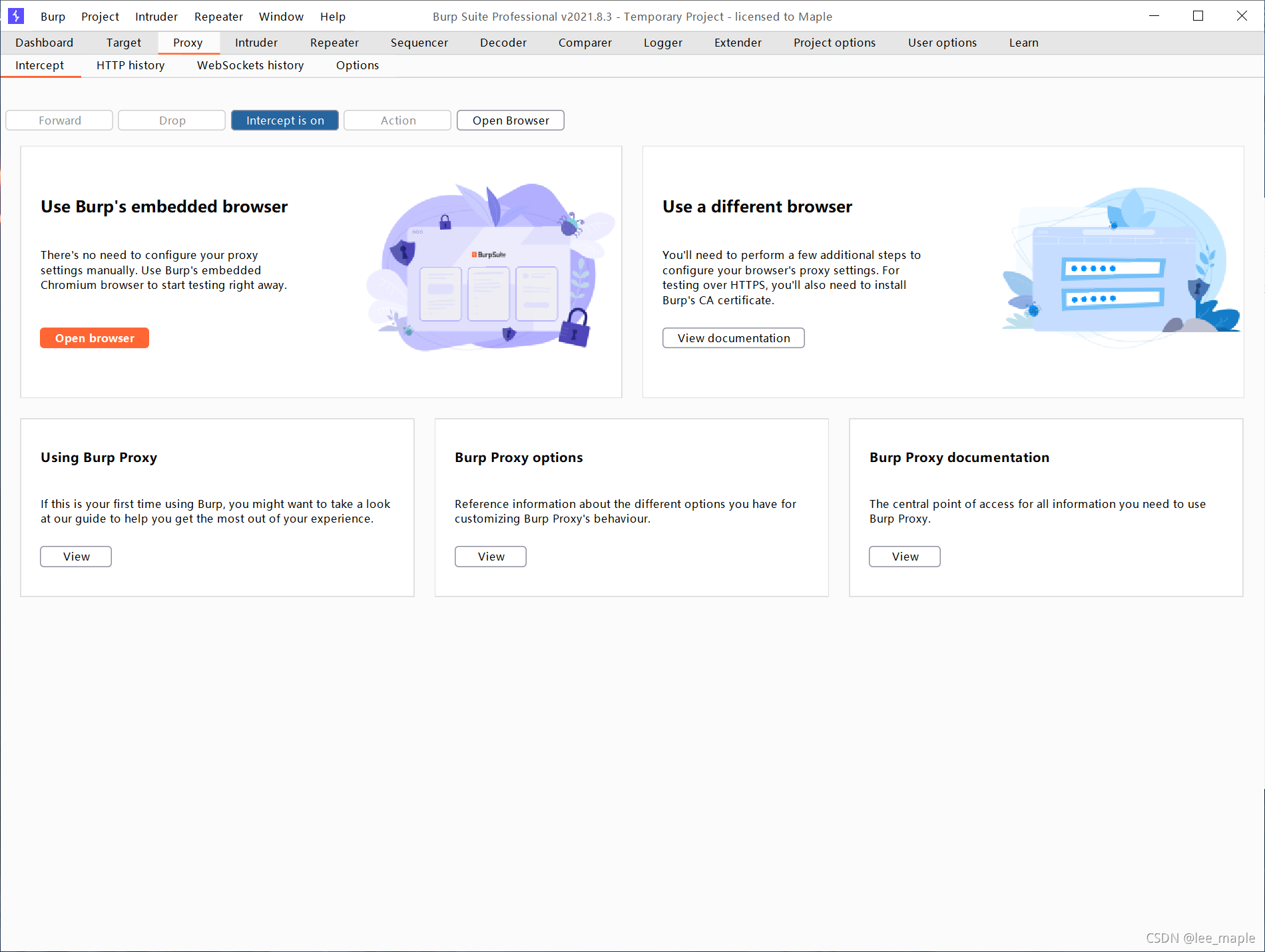
Task: Click View under Burp Proxy options
Action: pyautogui.click(x=491, y=557)
